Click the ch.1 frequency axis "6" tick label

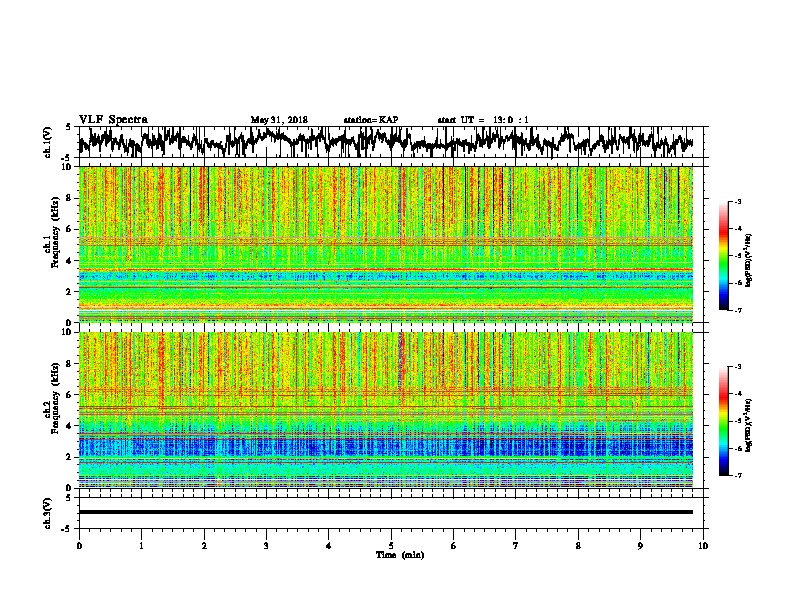tap(71, 229)
